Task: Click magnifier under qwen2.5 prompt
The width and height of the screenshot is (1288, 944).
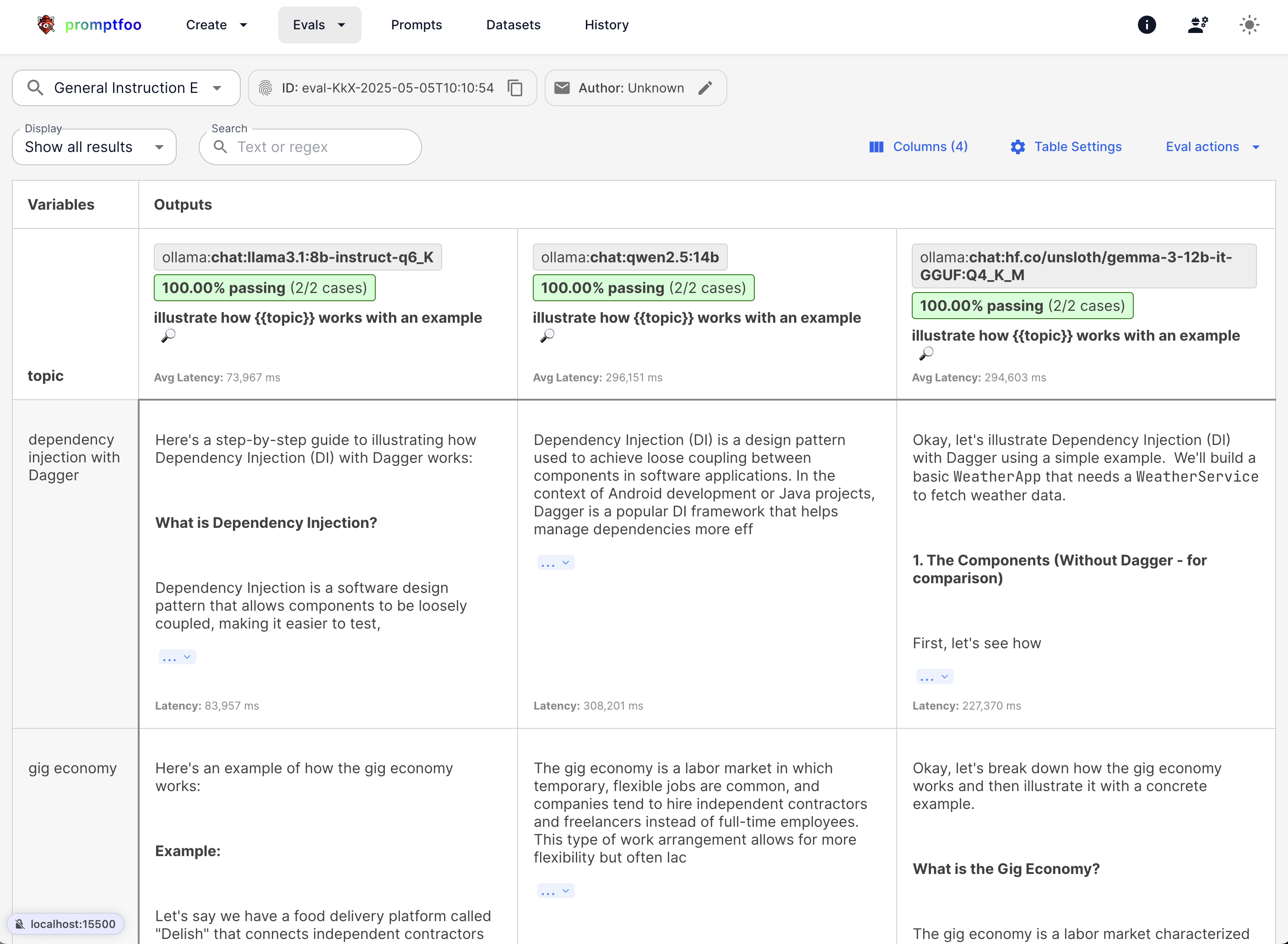Action: point(547,336)
